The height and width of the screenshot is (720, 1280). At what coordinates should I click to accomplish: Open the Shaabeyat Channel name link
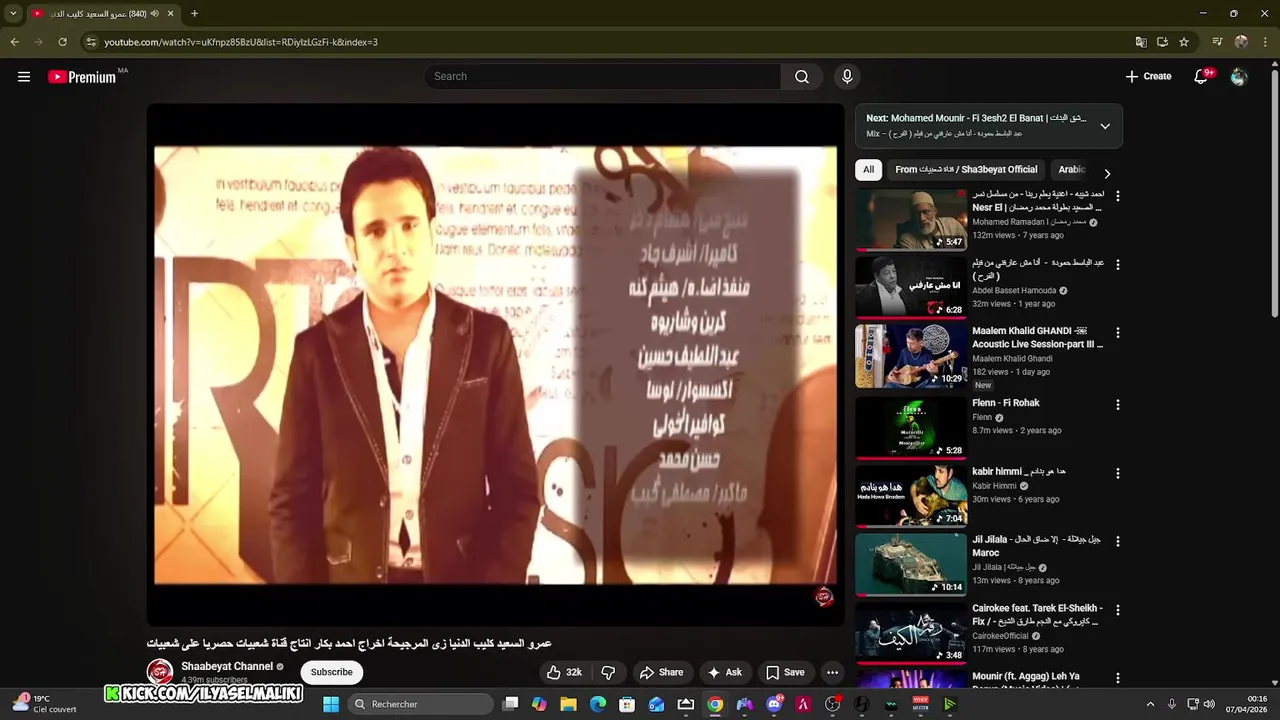[227, 666]
